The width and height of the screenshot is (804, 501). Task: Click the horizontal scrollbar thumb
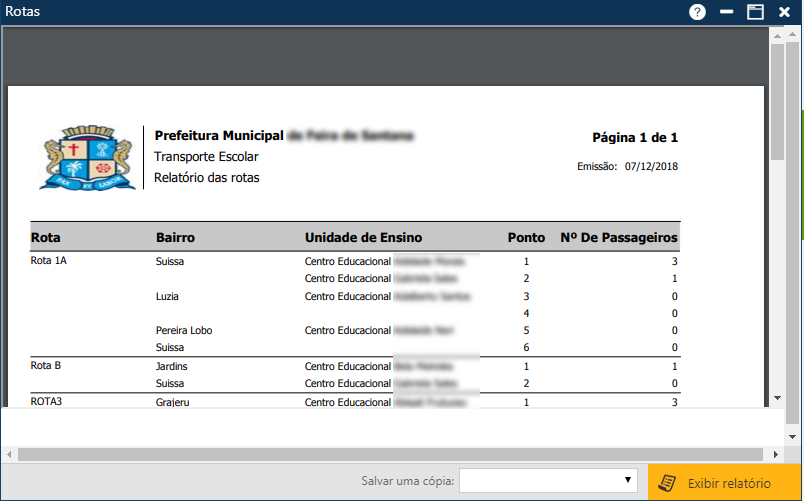click(x=390, y=454)
